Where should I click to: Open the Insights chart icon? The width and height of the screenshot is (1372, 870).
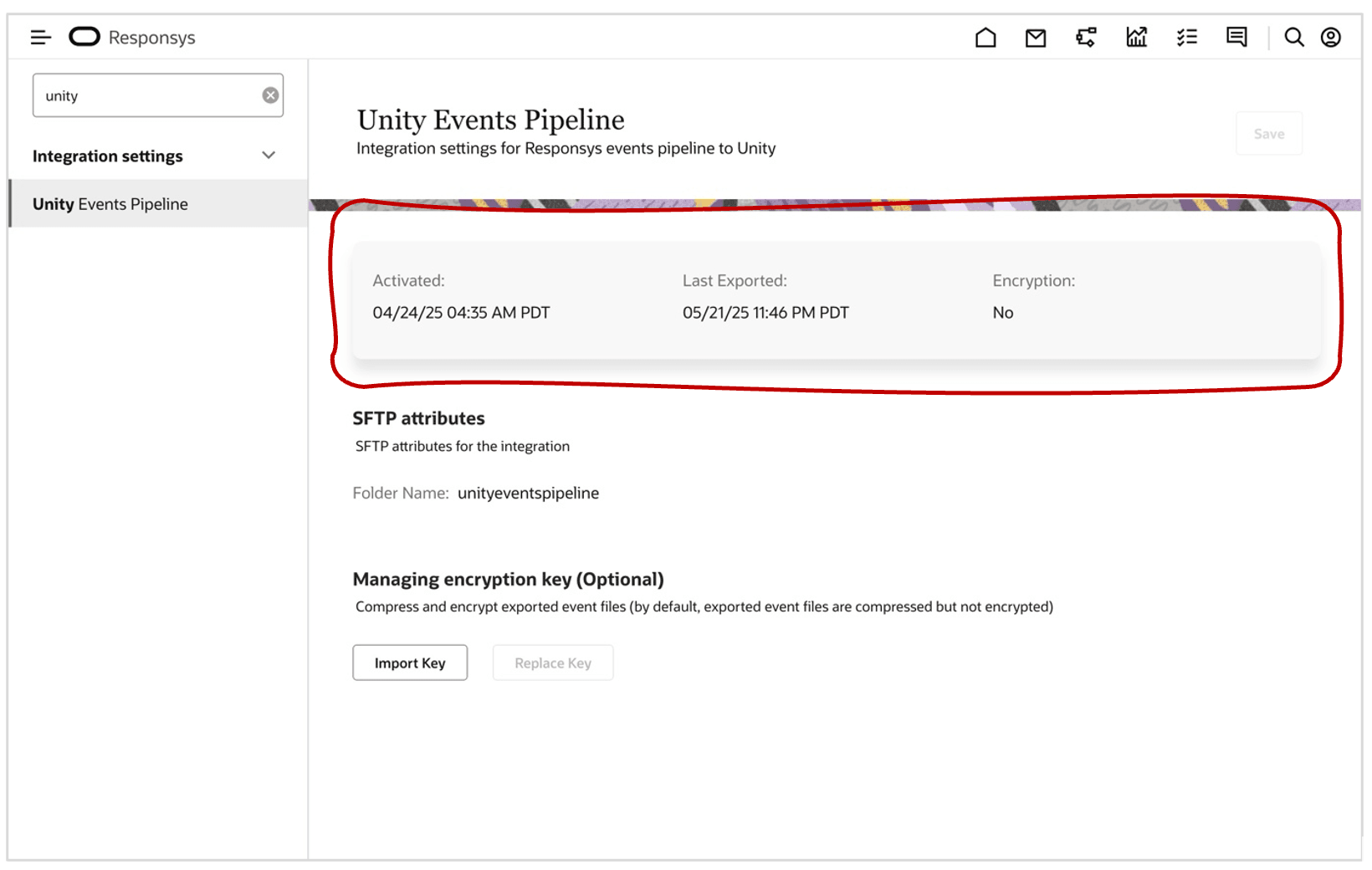(x=1136, y=38)
